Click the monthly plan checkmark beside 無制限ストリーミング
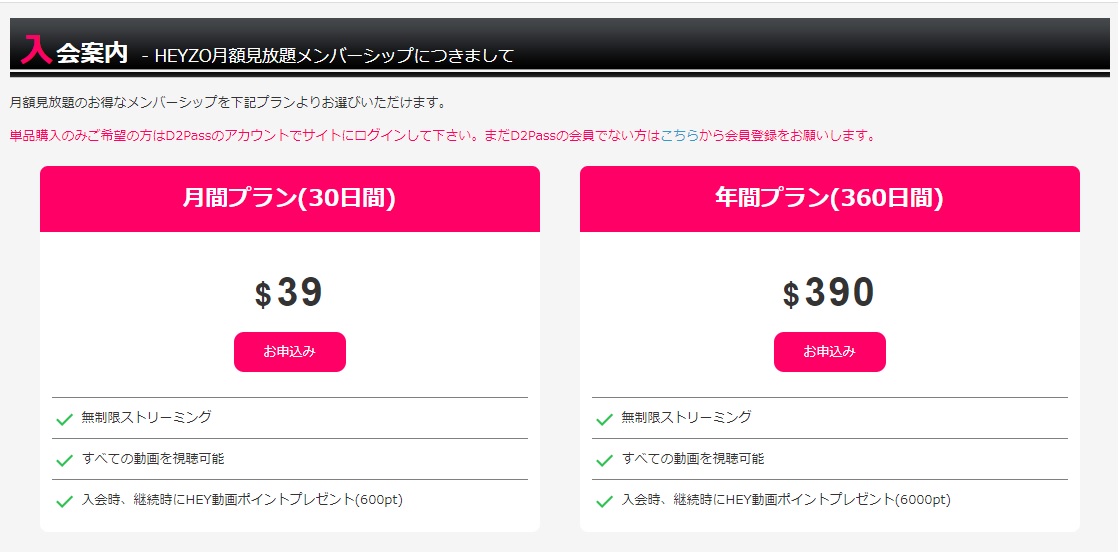The height and width of the screenshot is (552, 1119). click(x=64, y=419)
